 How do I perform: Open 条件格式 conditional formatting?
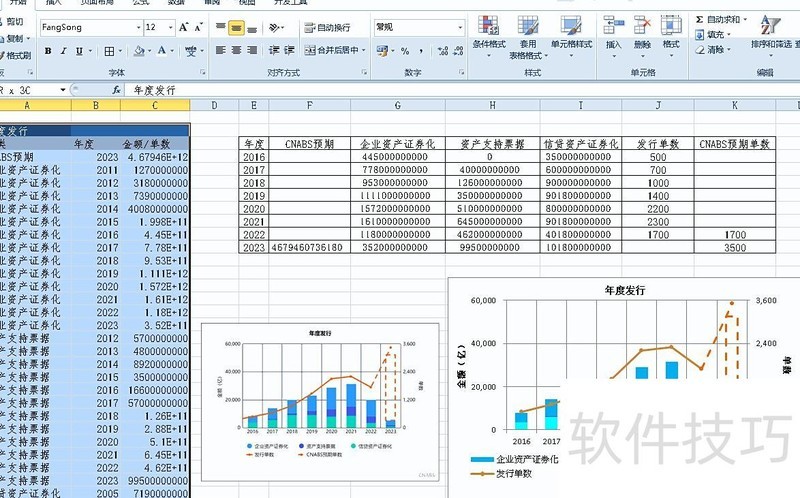(489, 37)
